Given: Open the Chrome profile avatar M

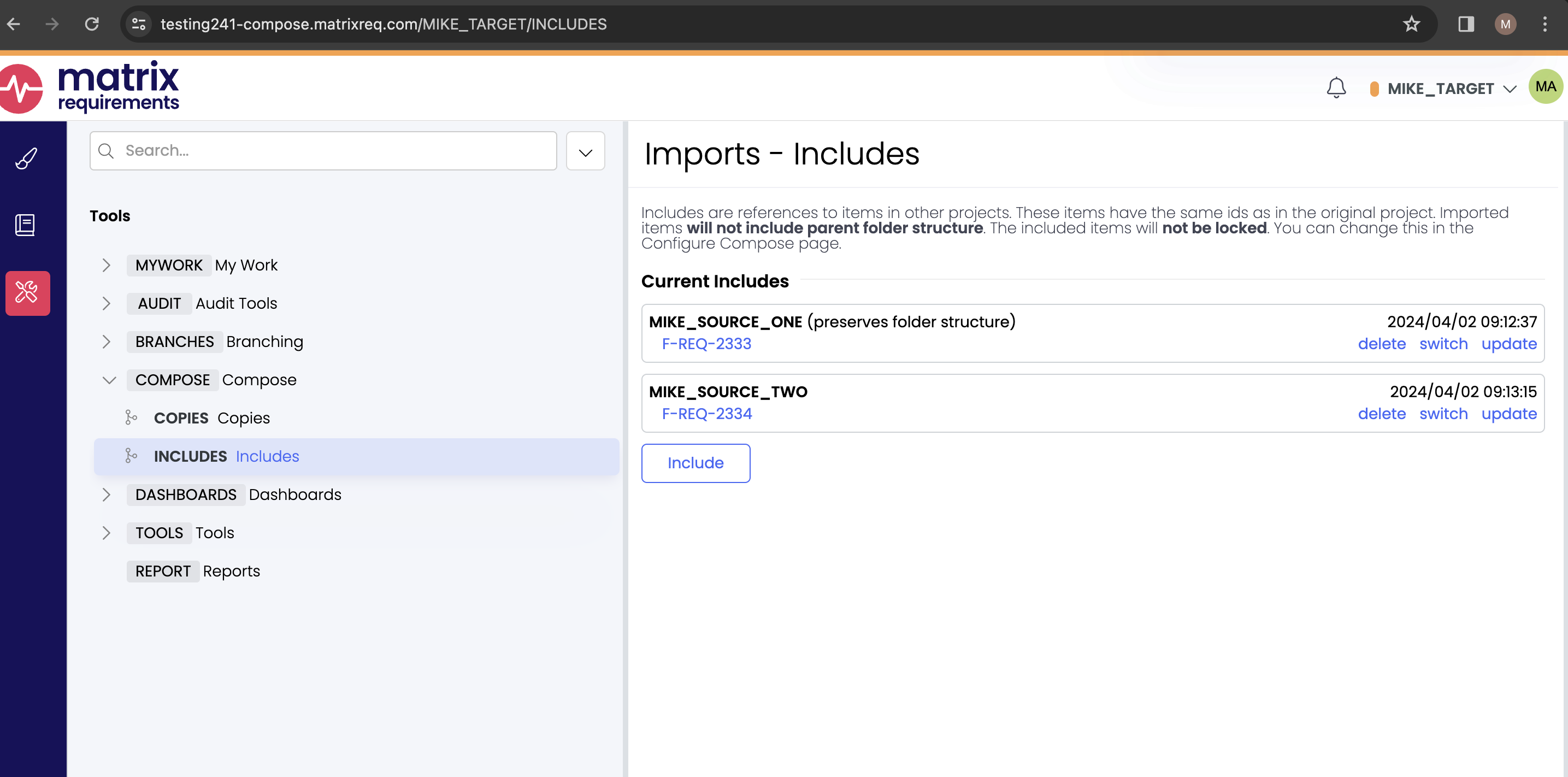Looking at the screenshot, I should click(x=1505, y=23).
